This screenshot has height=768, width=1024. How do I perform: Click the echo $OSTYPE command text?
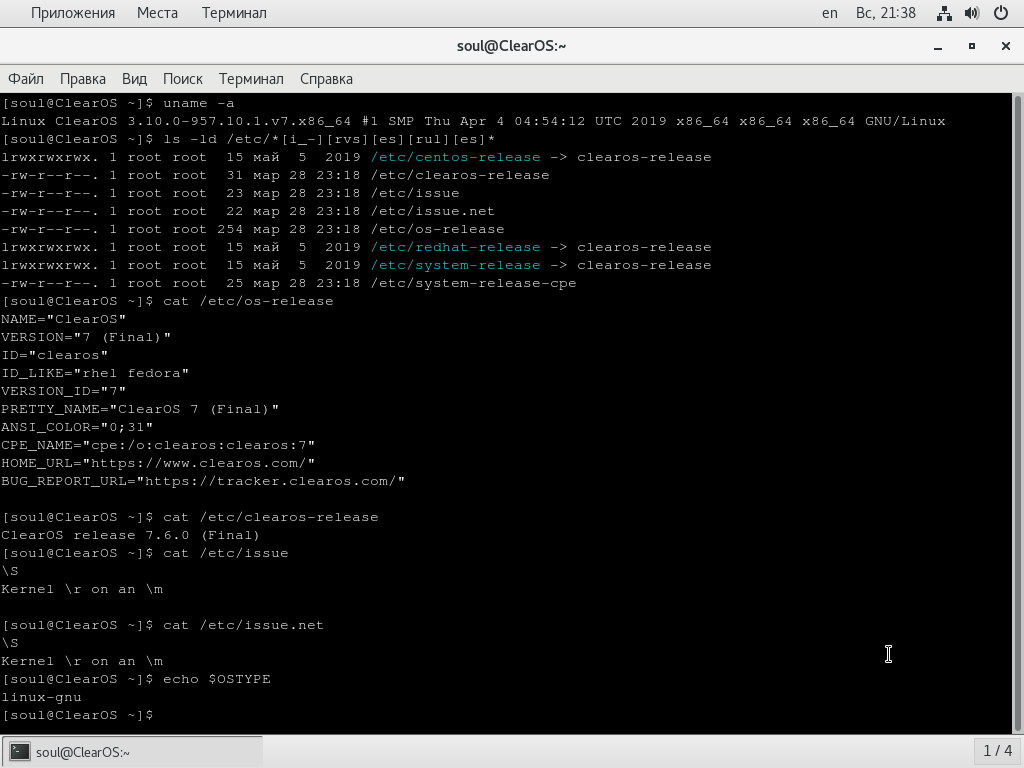point(217,679)
